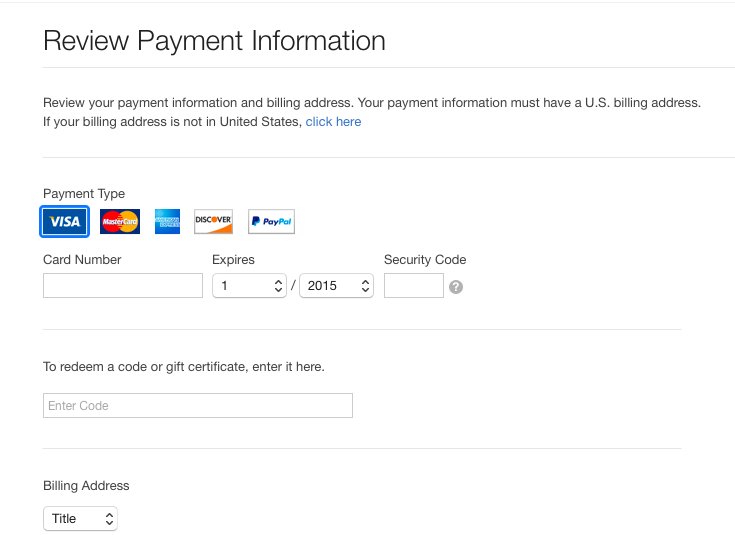Pick the American Express card icon
This screenshot has width=735, height=535.
point(167,221)
